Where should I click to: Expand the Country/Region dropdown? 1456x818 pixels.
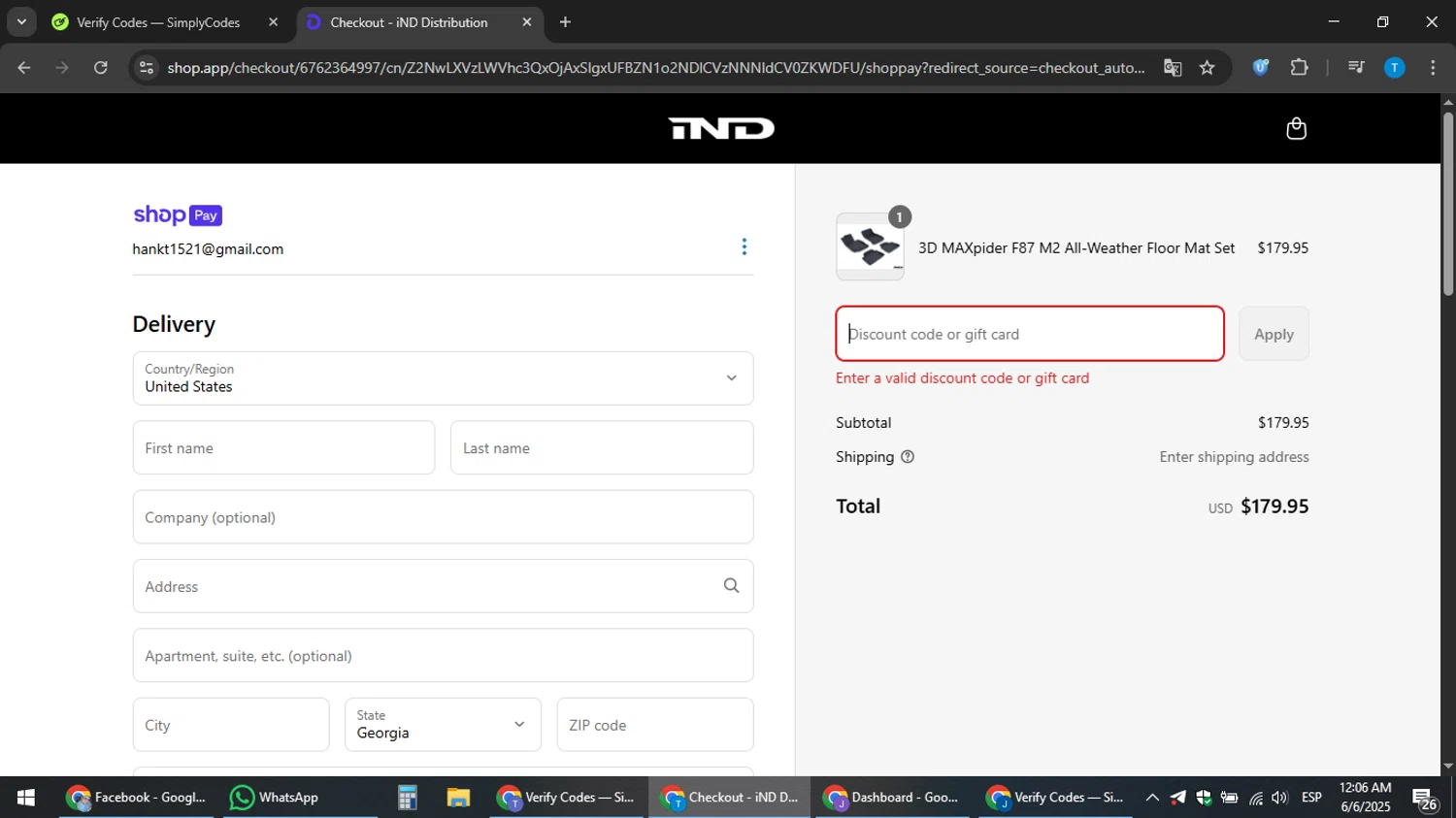[x=443, y=378]
